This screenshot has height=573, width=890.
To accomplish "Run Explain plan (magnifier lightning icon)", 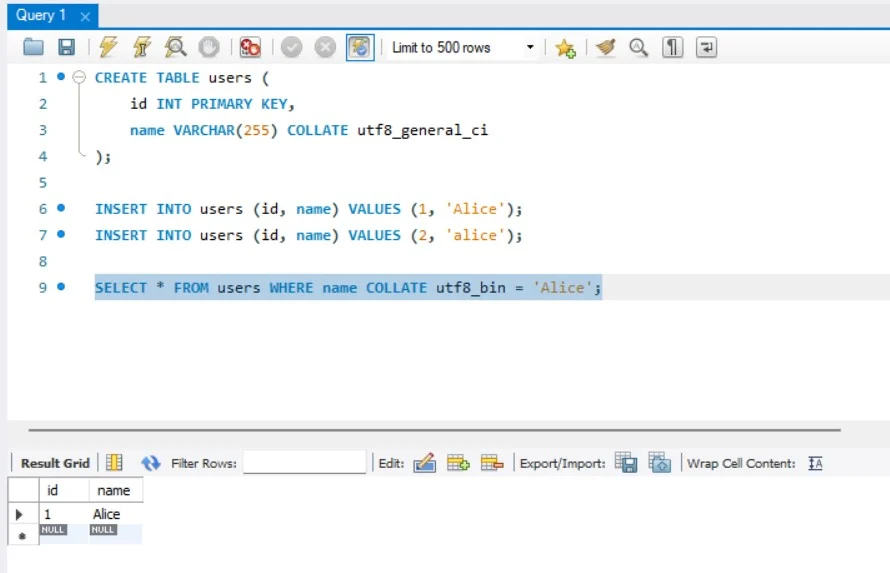I will click(175, 47).
